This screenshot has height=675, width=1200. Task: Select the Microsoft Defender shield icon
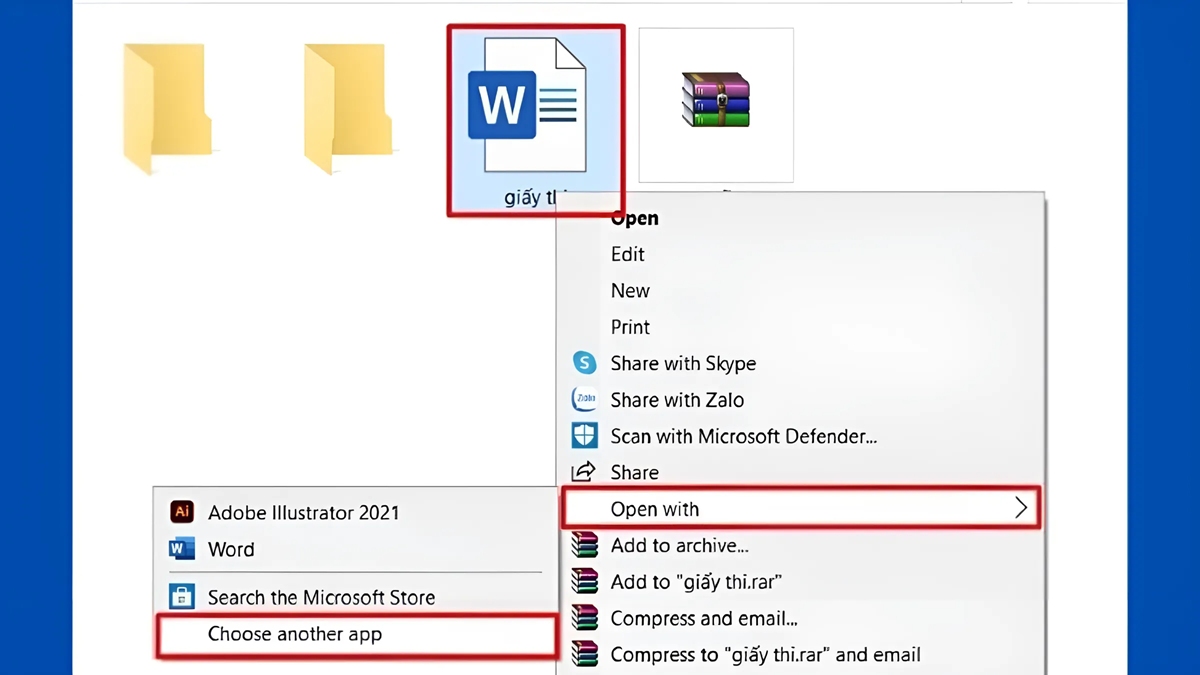tap(584, 435)
